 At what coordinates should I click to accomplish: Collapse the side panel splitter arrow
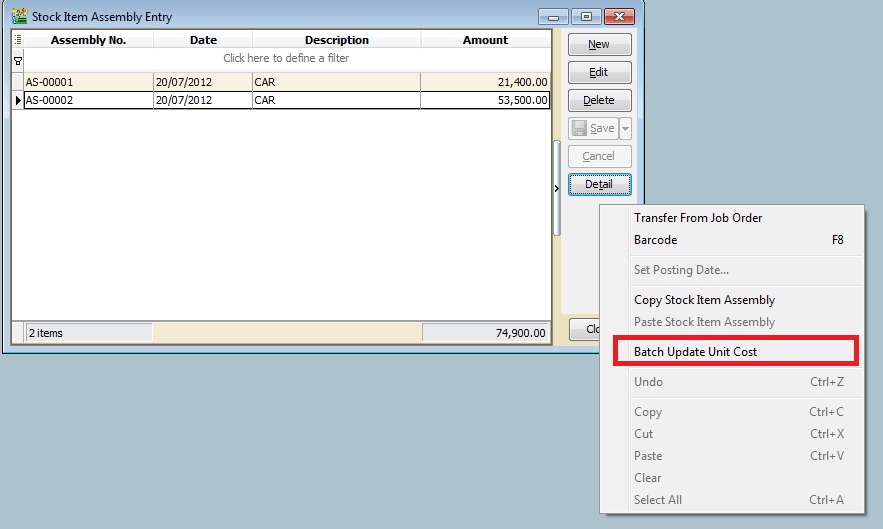[x=556, y=188]
